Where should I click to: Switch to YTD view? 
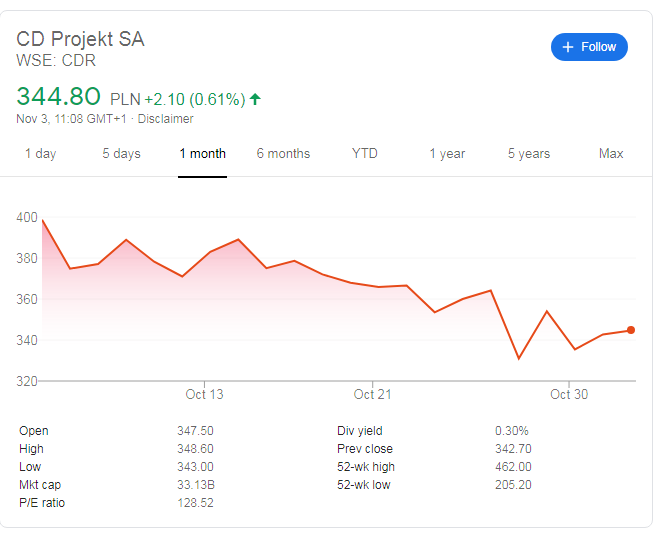365,154
